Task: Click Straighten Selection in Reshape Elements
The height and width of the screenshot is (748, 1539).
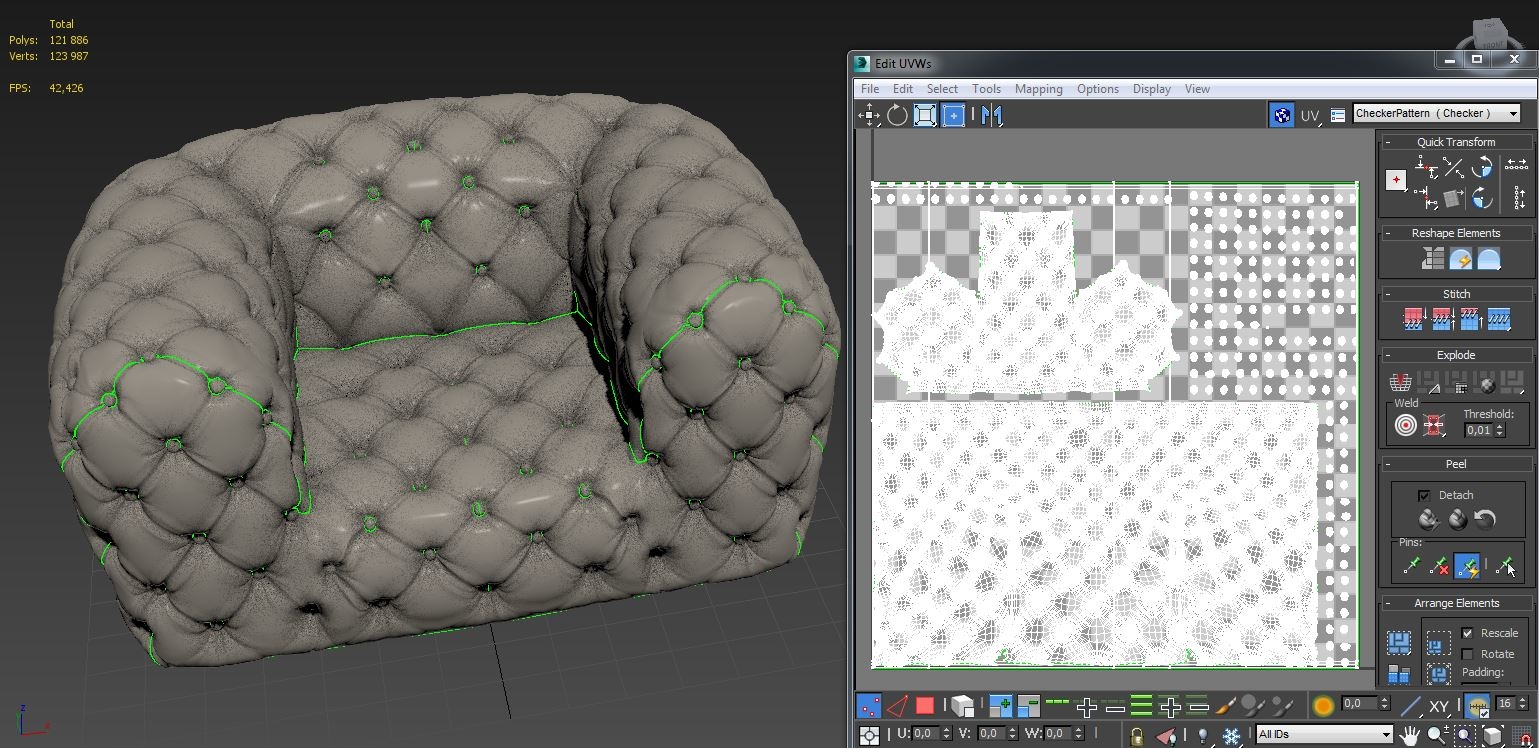Action: point(1433,260)
